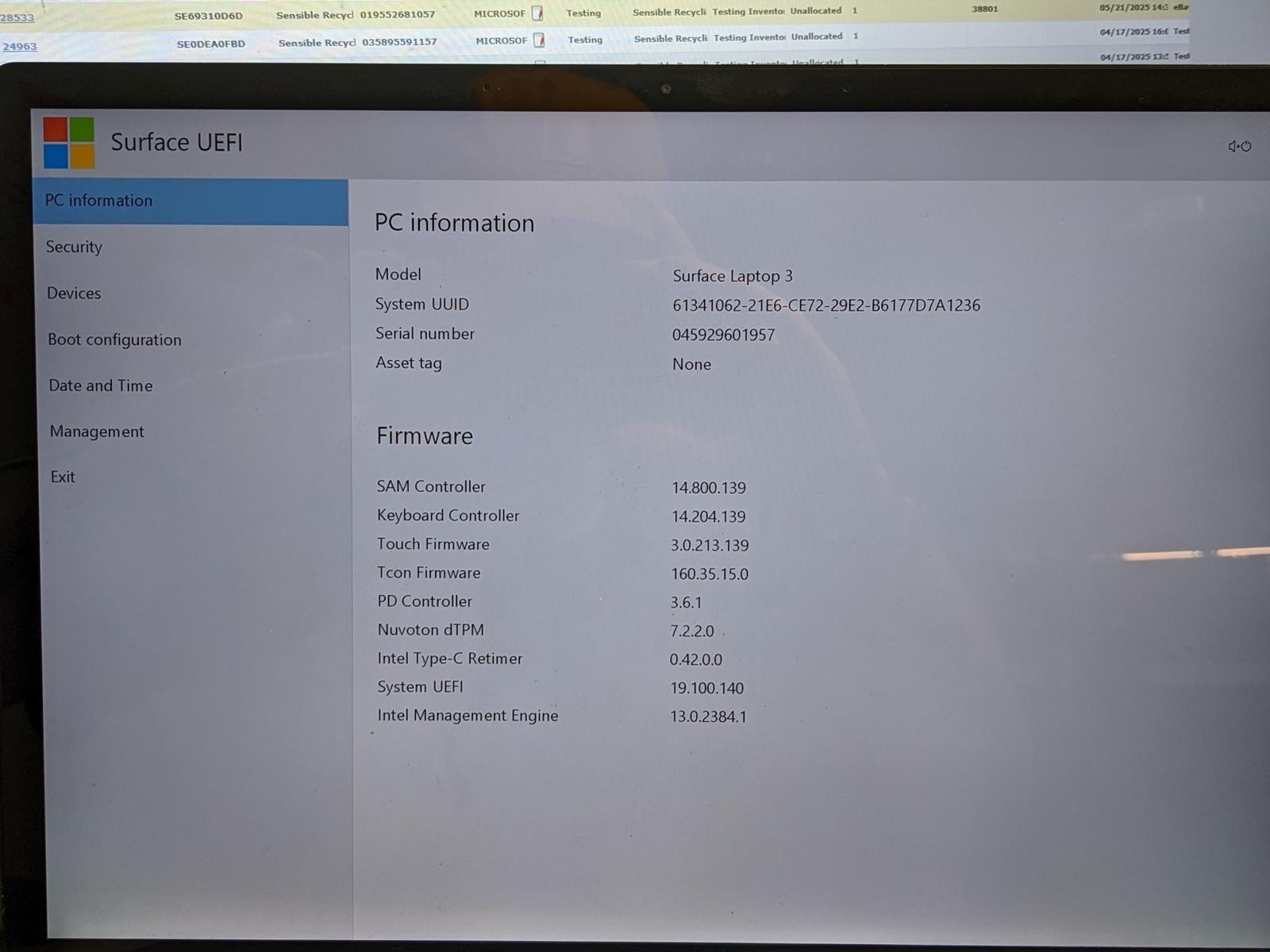Click serial 019552681057 in background table
The height and width of the screenshot is (952, 1270).
coord(397,14)
